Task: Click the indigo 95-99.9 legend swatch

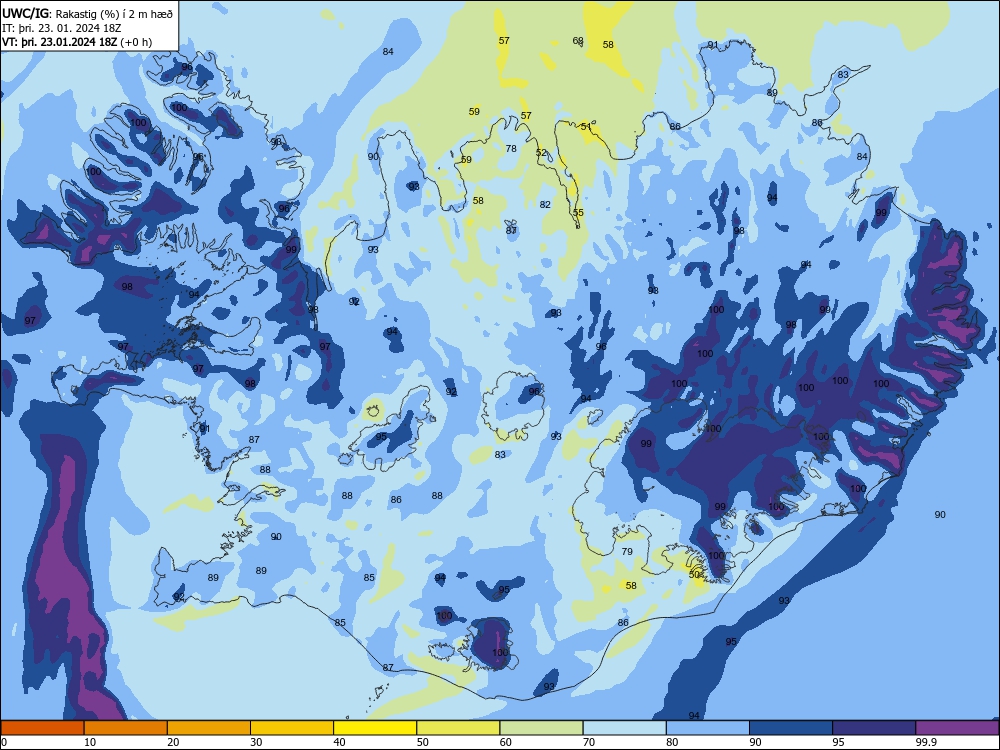Action: click(x=874, y=728)
